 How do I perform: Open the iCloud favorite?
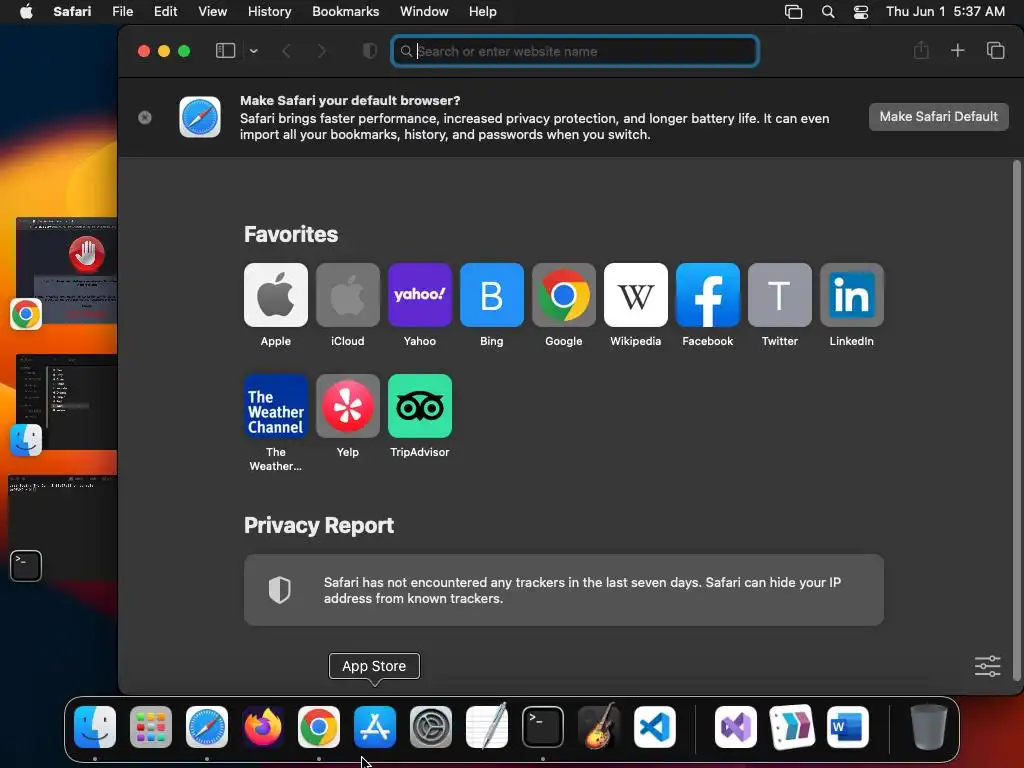tap(347, 295)
